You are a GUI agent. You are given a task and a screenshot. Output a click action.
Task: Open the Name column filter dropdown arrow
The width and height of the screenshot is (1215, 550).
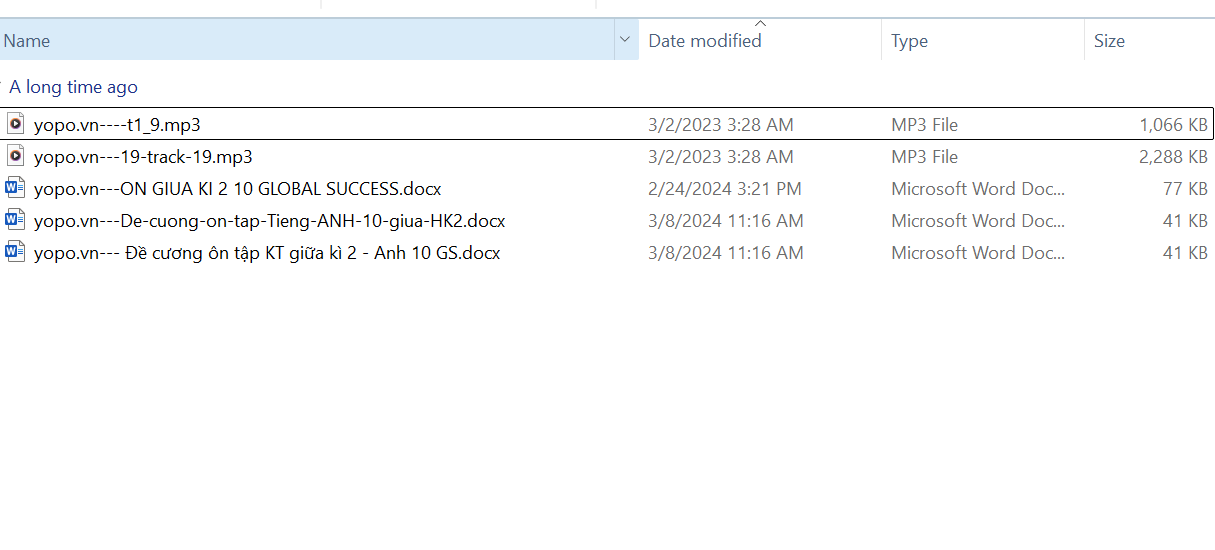coord(625,40)
